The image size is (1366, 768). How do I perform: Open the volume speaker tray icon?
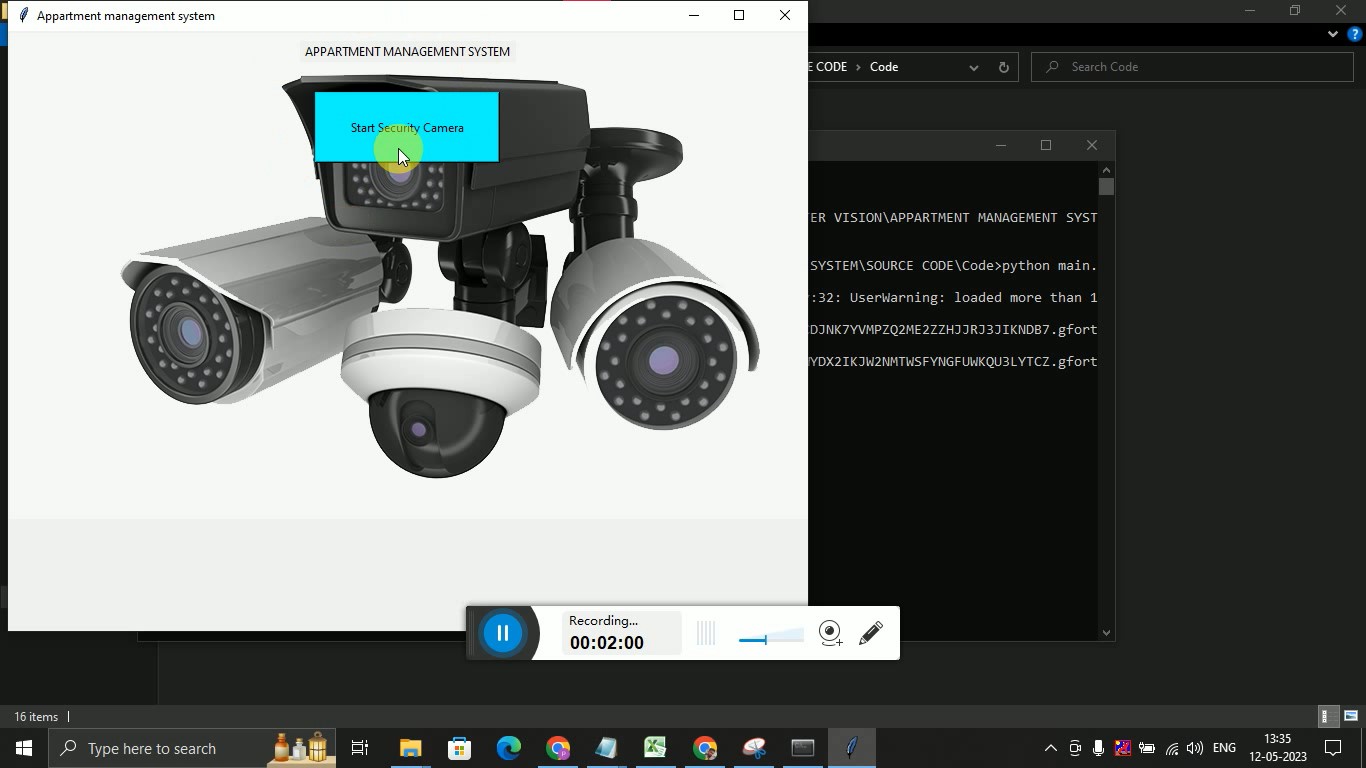tap(1195, 748)
